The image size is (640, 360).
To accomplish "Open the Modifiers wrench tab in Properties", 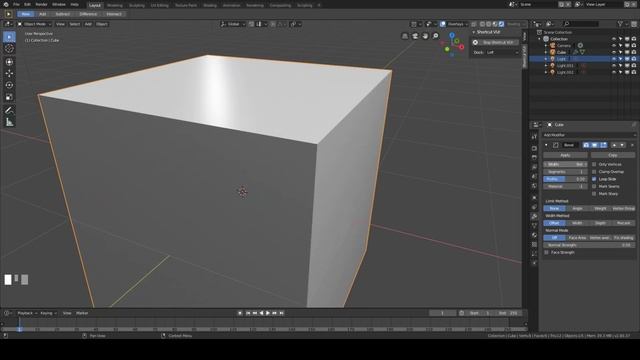I will (x=534, y=216).
